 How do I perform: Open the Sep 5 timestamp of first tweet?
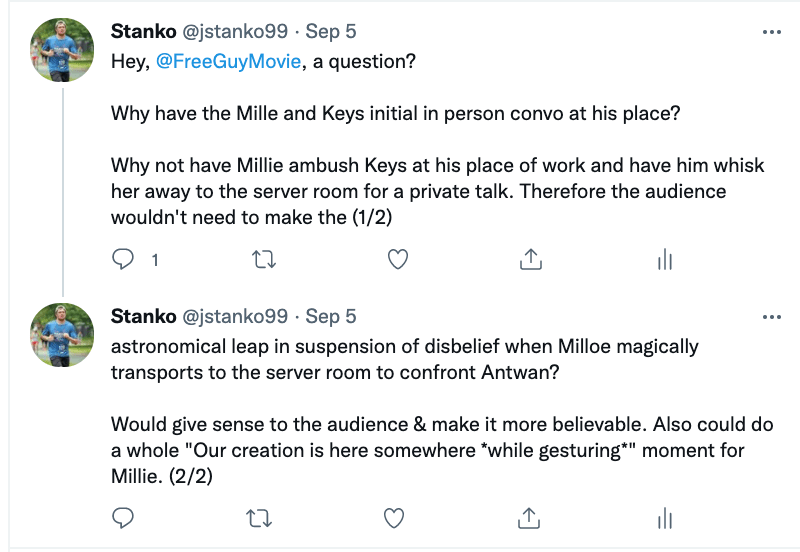tap(331, 32)
